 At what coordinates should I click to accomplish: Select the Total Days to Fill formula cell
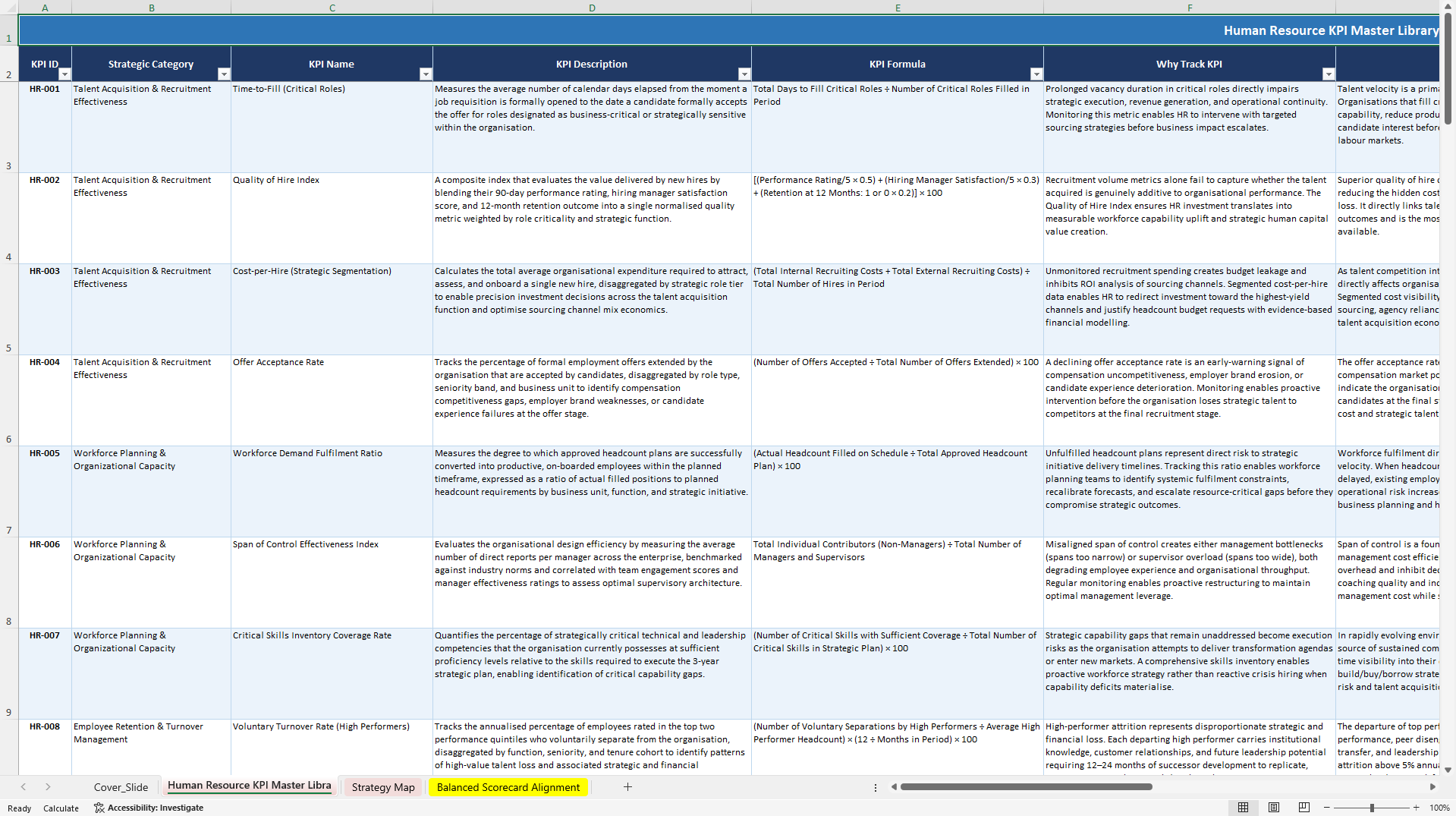pyautogui.click(x=898, y=127)
